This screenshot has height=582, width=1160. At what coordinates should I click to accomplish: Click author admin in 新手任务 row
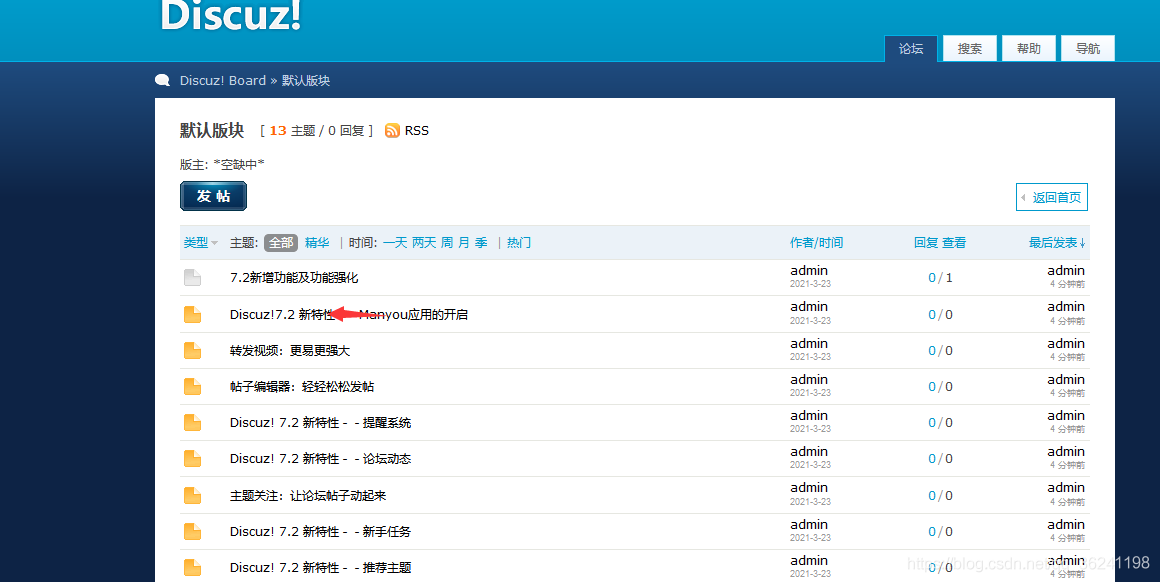pyautogui.click(x=809, y=525)
